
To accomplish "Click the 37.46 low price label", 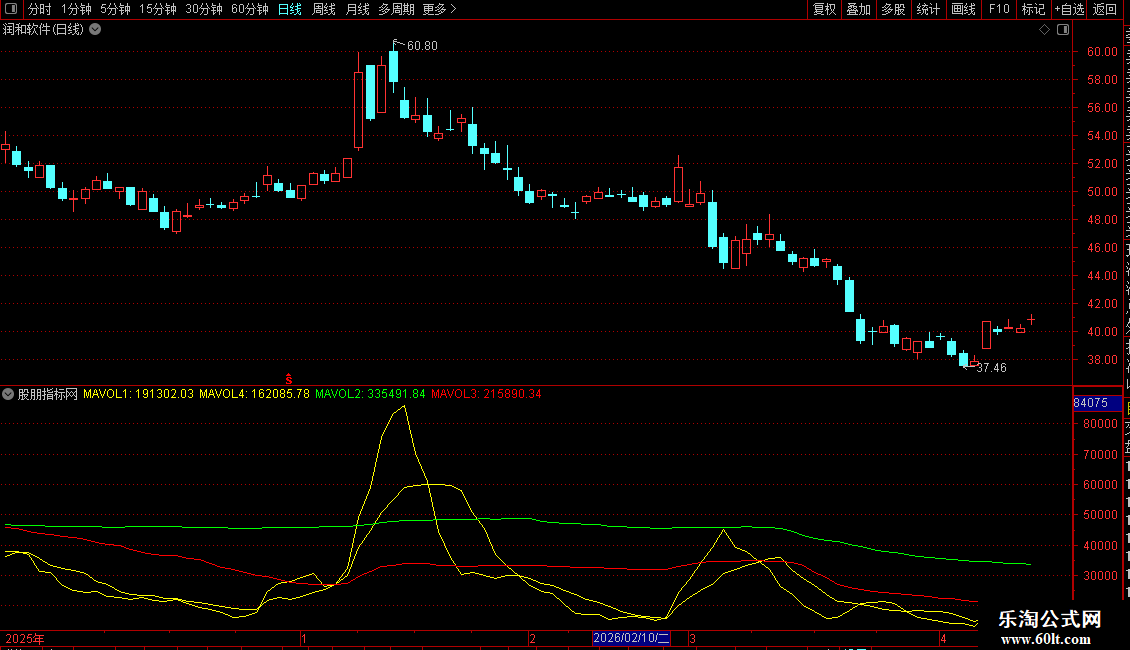I will pos(992,368).
